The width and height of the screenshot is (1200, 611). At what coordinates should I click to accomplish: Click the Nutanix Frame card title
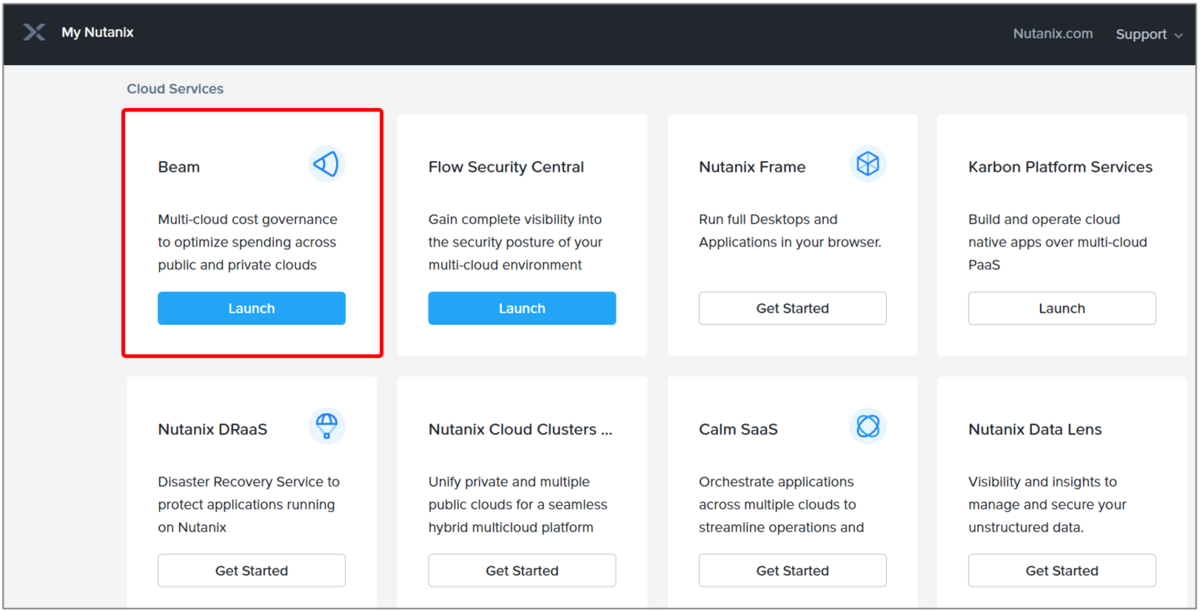[752, 167]
